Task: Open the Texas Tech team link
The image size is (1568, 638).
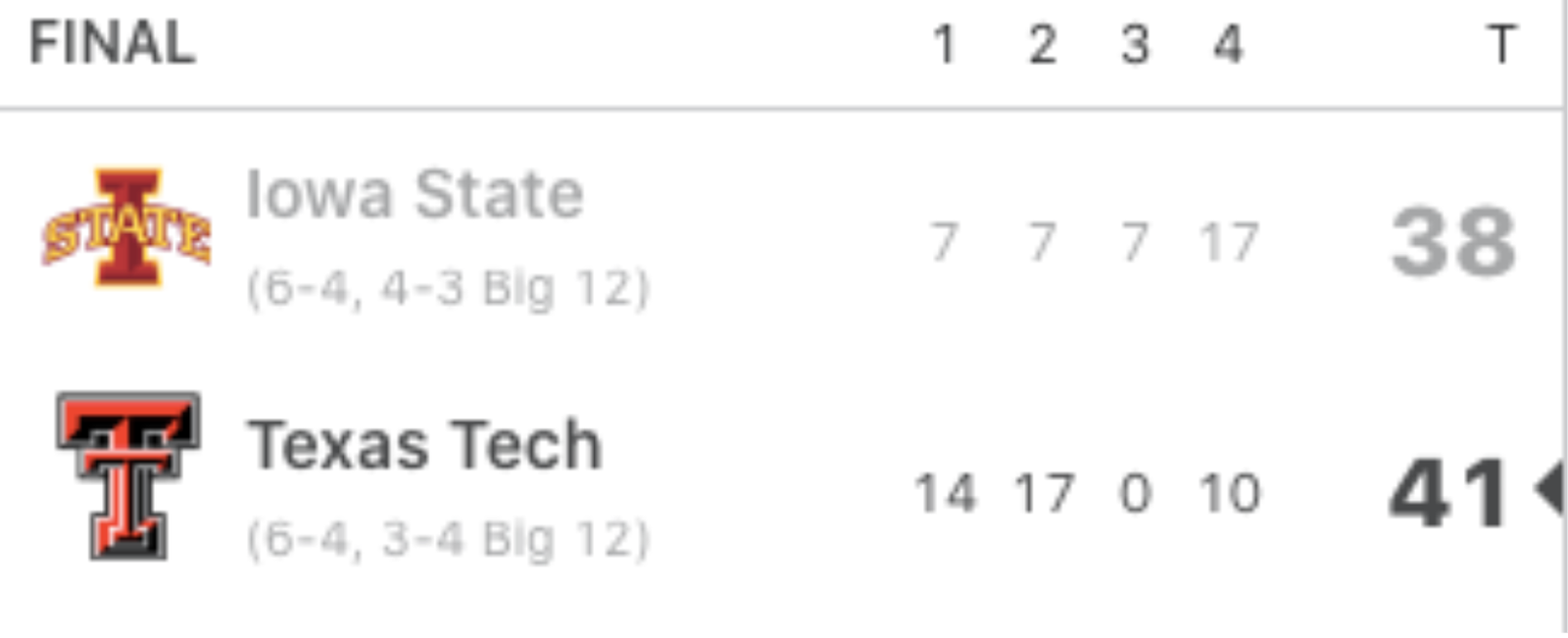Action: point(423,445)
